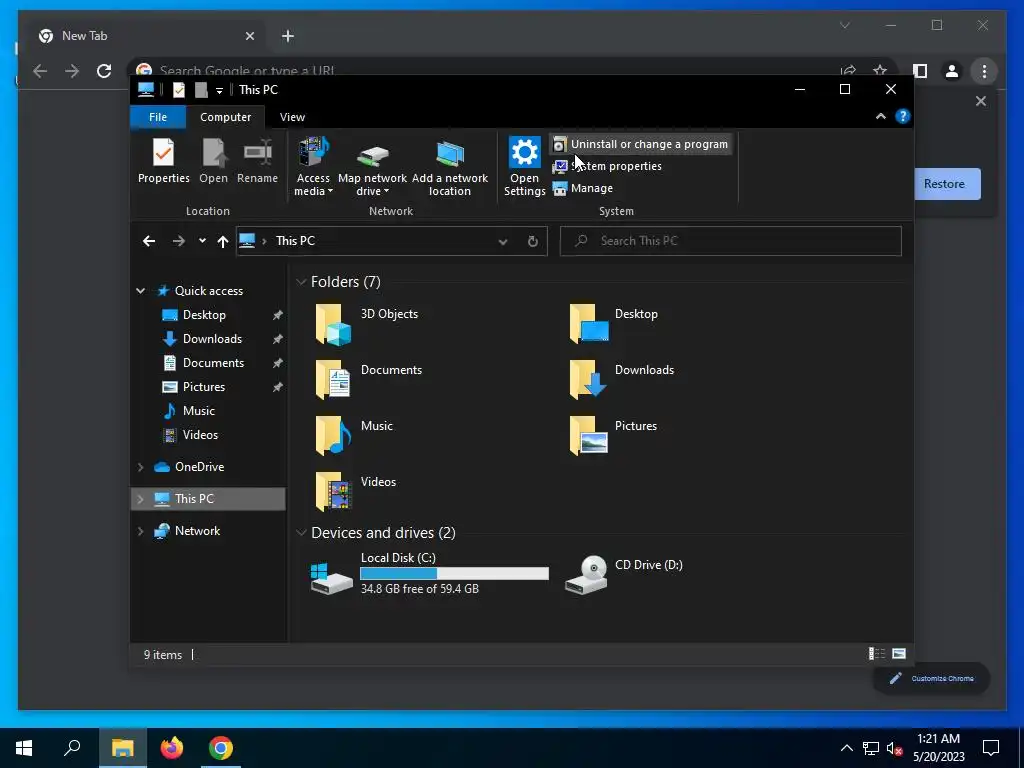The width and height of the screenshot is (1024, 768).
Task: Open the Access media dropdown
Action: coord(313,167)
